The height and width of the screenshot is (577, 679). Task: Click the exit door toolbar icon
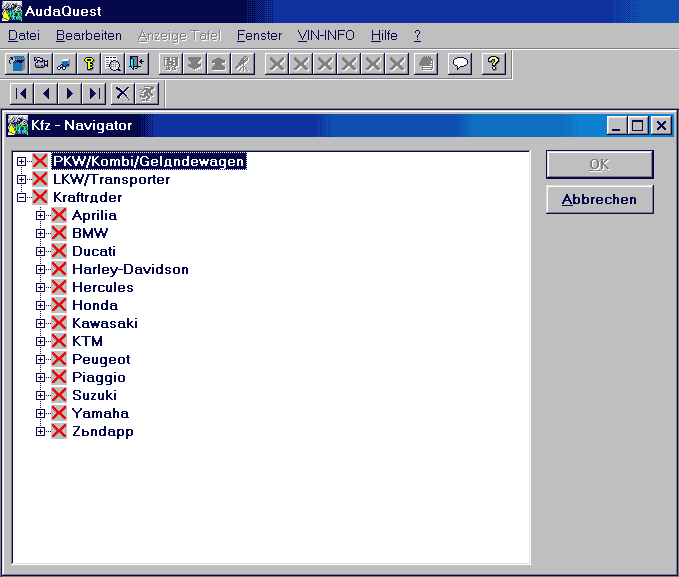pyautogui.click(x=137, y=64)
